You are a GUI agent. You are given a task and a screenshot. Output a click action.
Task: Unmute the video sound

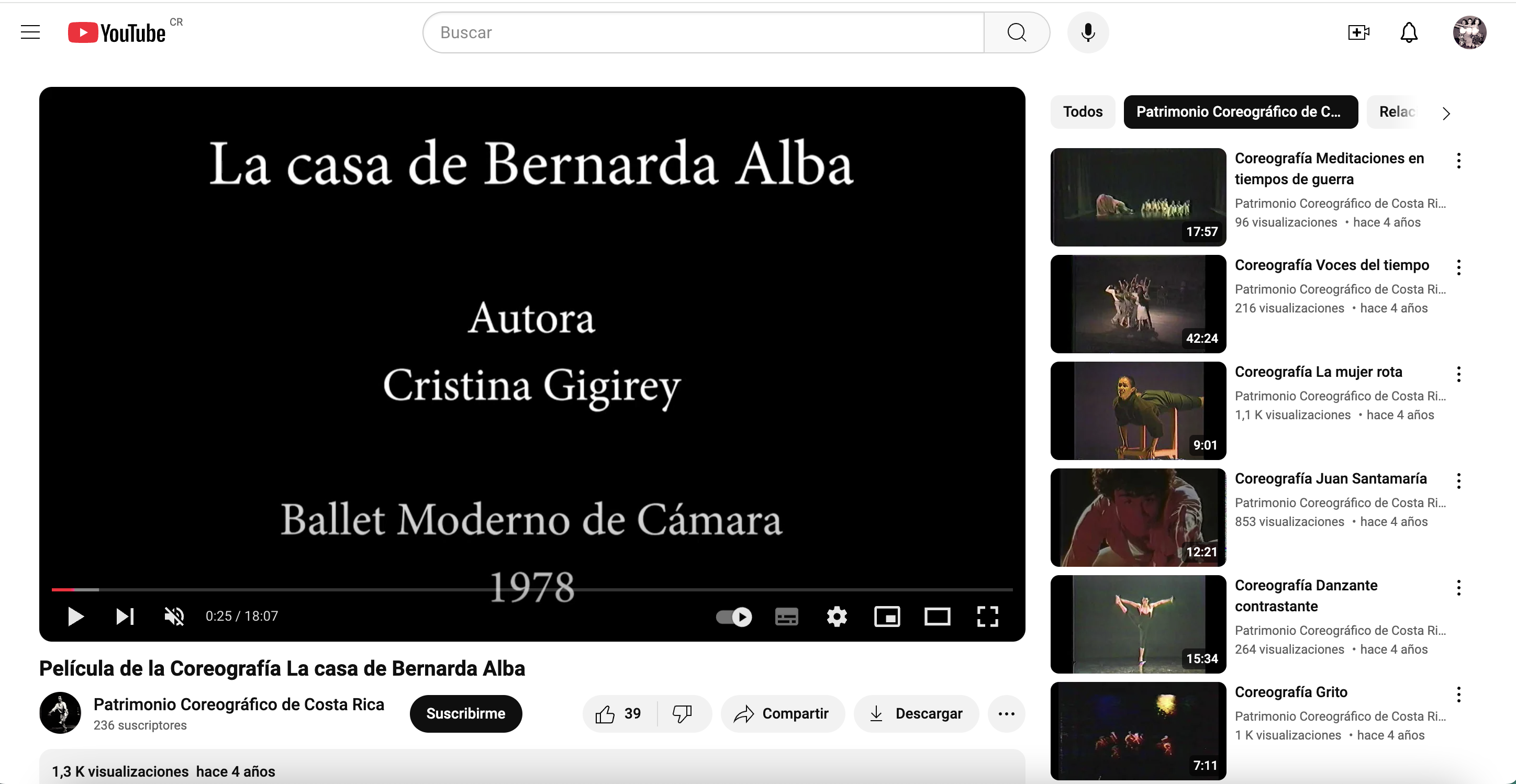174,616
